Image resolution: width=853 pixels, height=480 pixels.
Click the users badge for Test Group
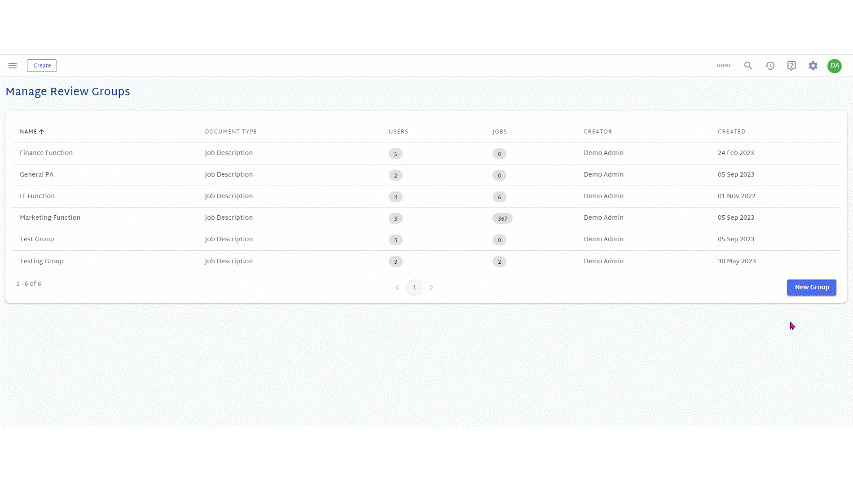point(395,239)
